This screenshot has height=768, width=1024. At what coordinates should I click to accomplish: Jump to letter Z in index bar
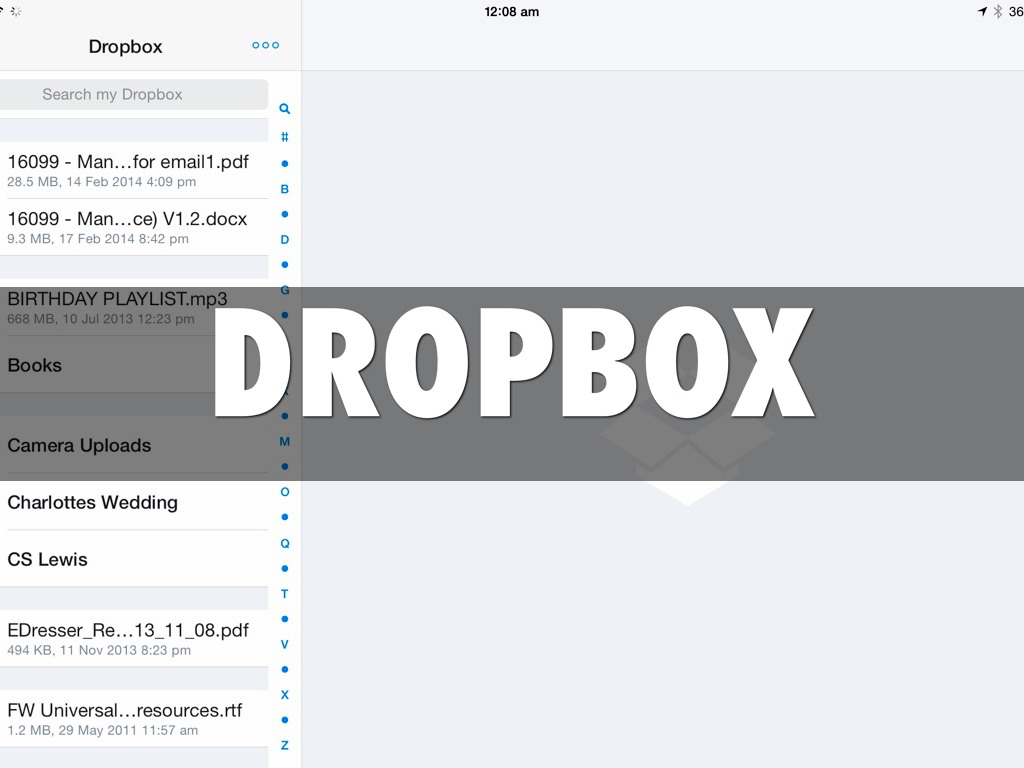284,745
